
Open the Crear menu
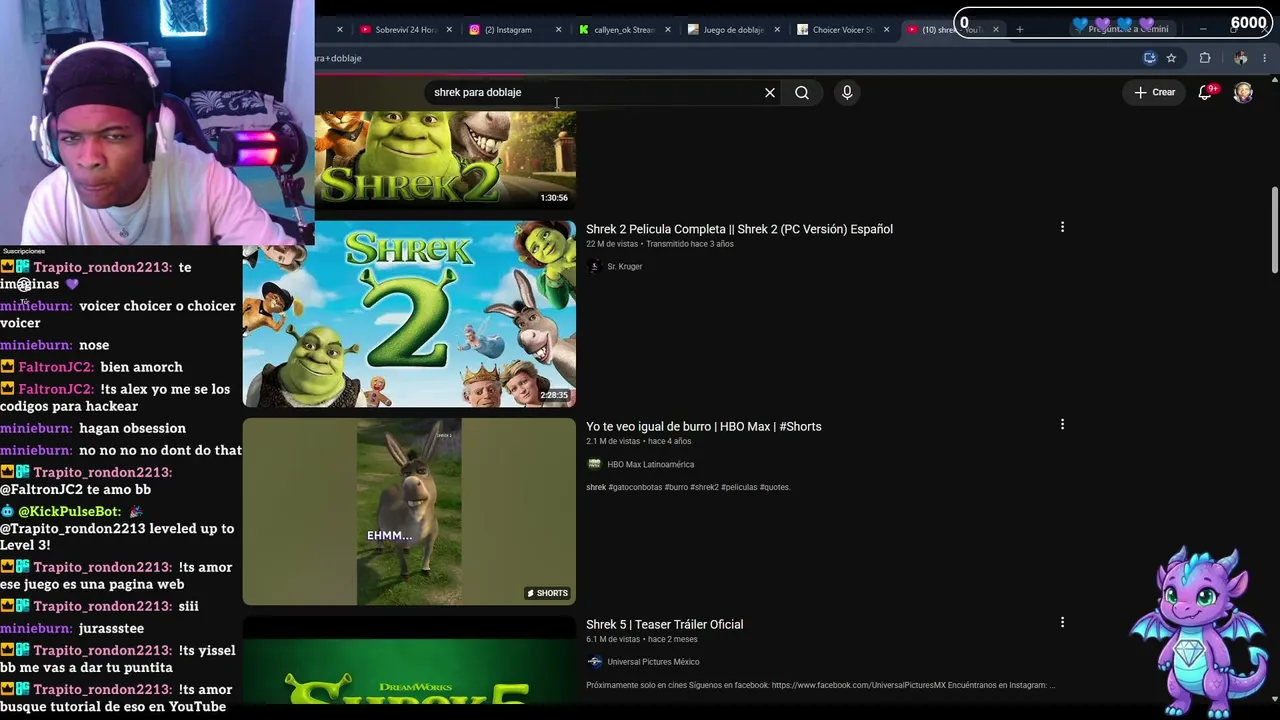pos(1154,92)
